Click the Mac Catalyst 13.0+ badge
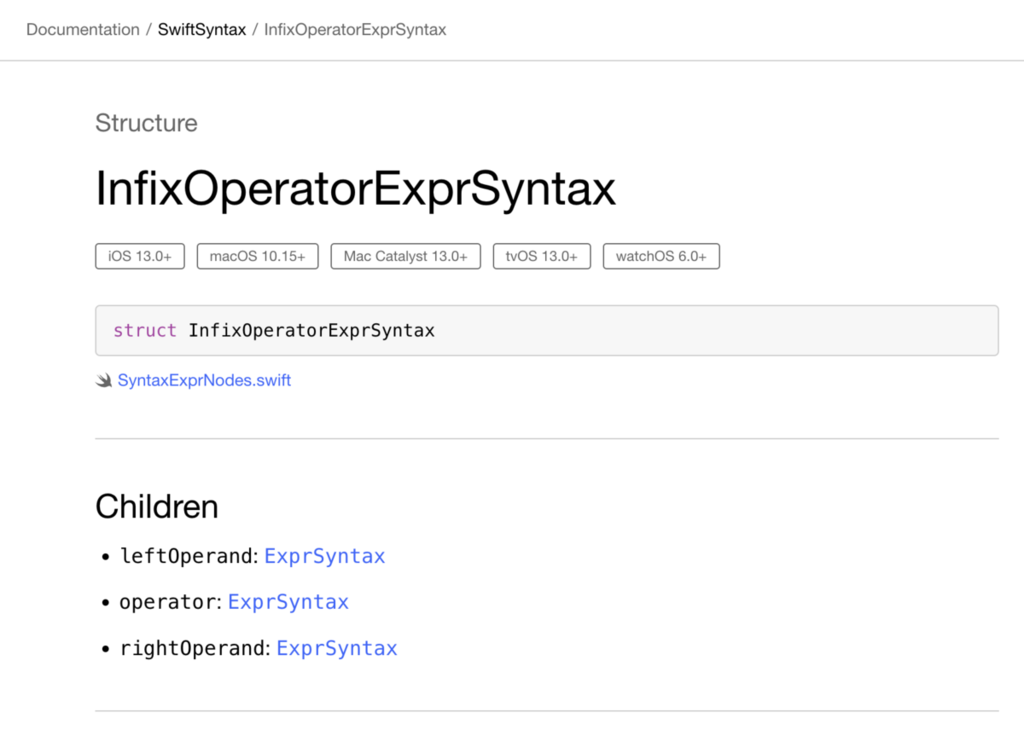The width and height of the screenshot is (1024, 730). (x=406, y=256)
